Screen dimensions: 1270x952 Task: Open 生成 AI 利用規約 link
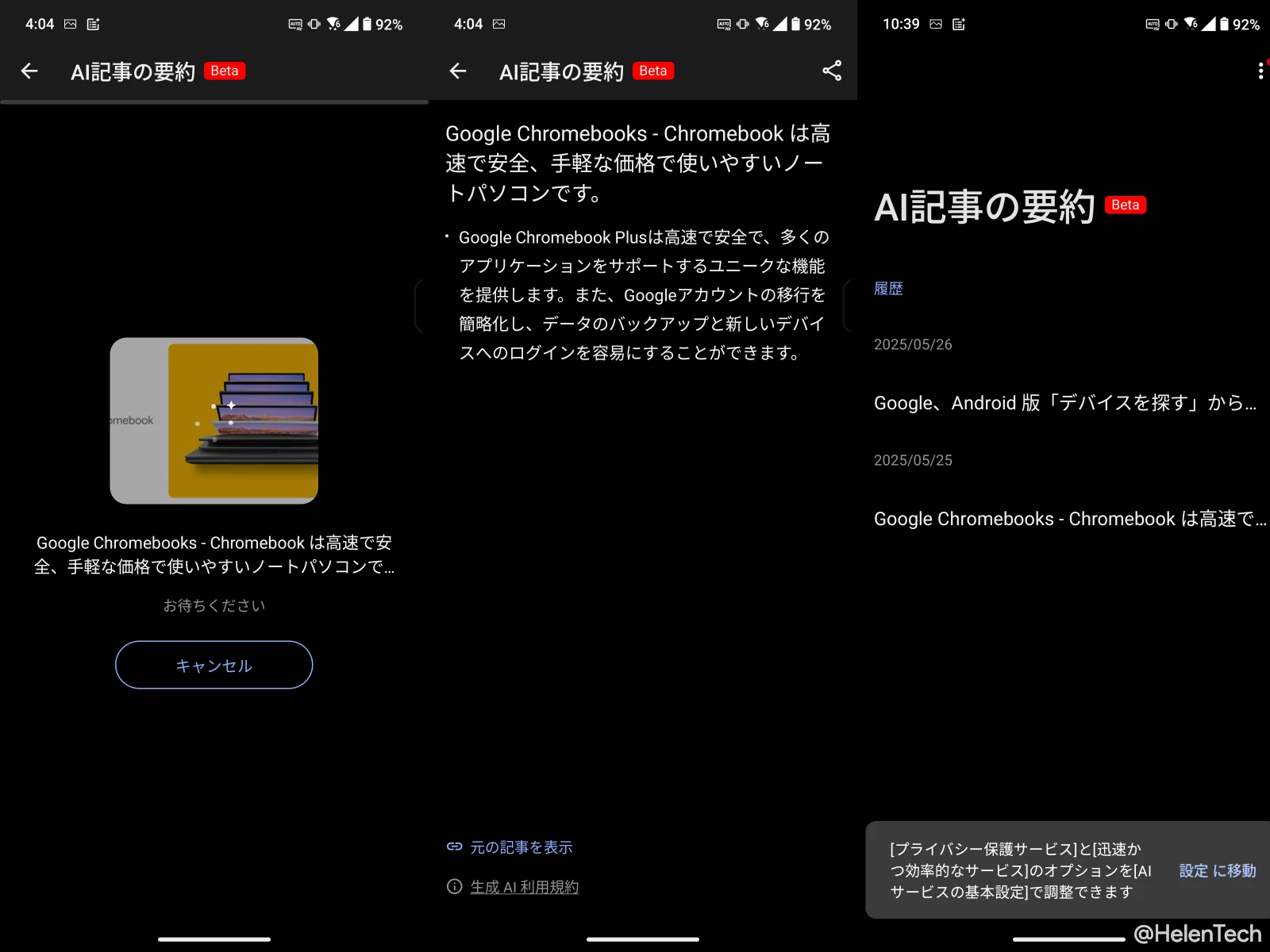(x=524, y=887)
